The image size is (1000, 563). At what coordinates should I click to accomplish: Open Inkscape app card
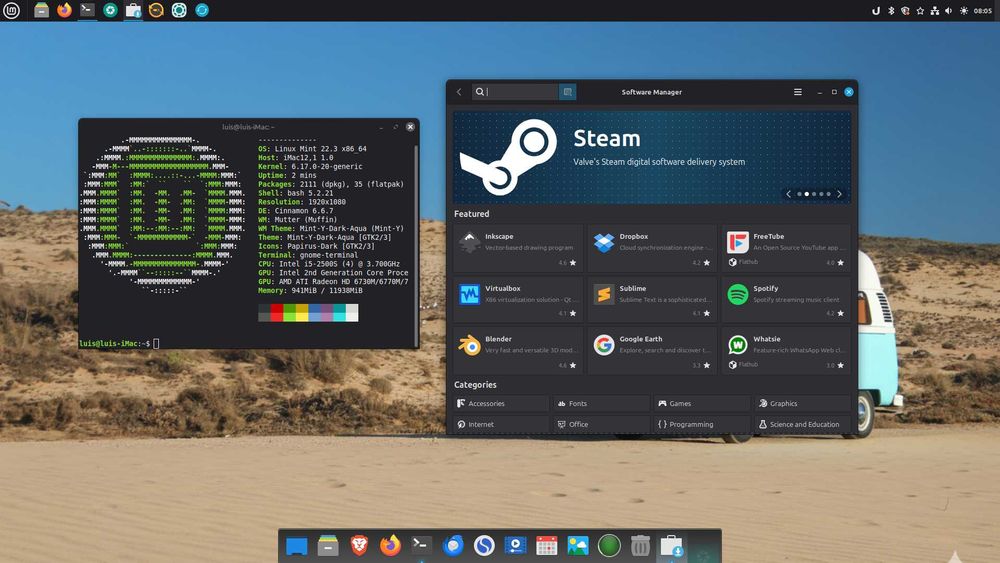coord(518,249)
